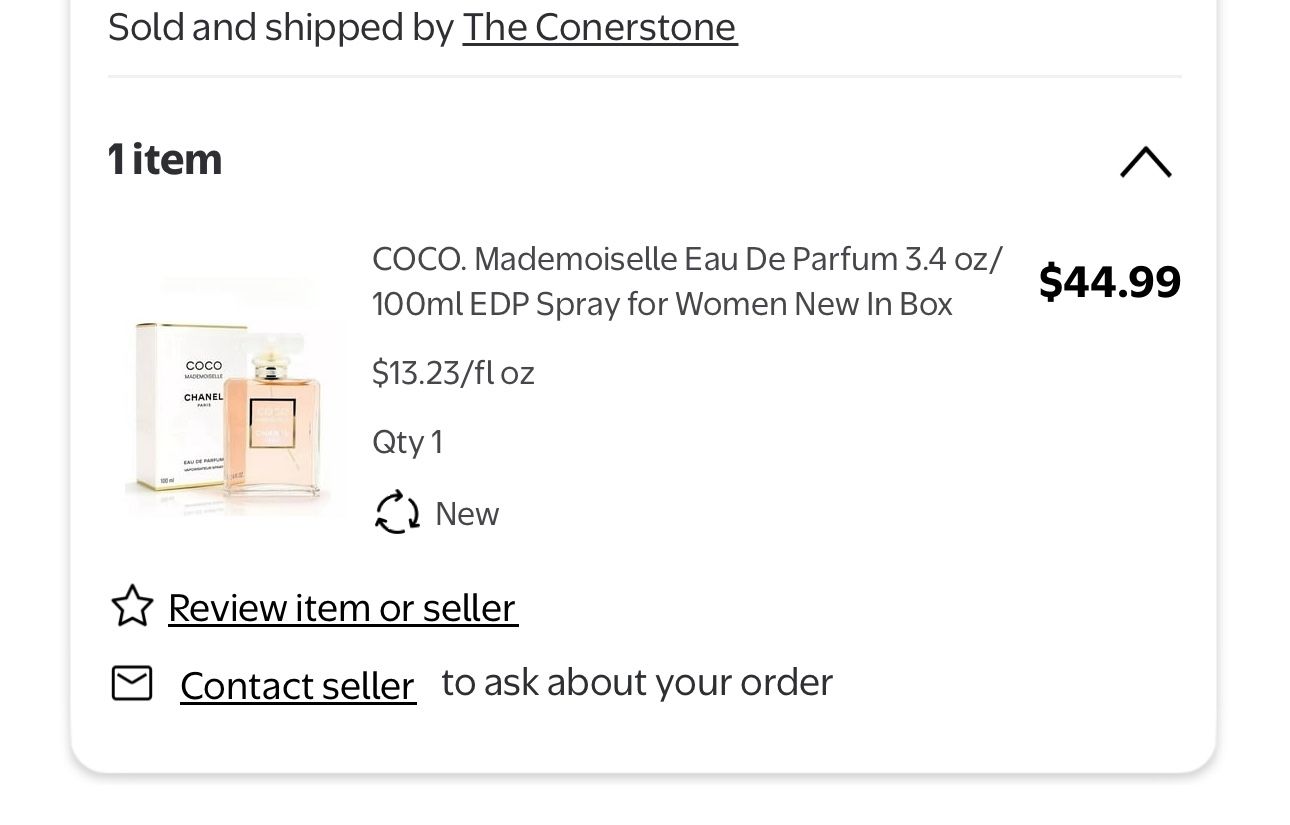
Task: Open the Review item or seller link
Action: (x=342, y=608)
